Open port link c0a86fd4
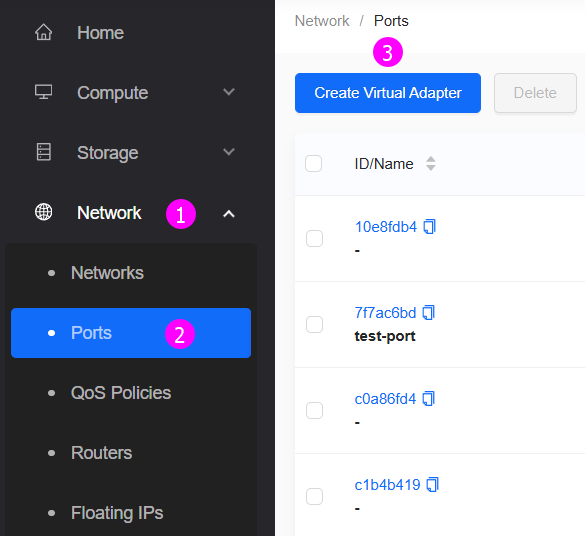The width and height of the screenshot is (585, 536). (x=385, y=399)
